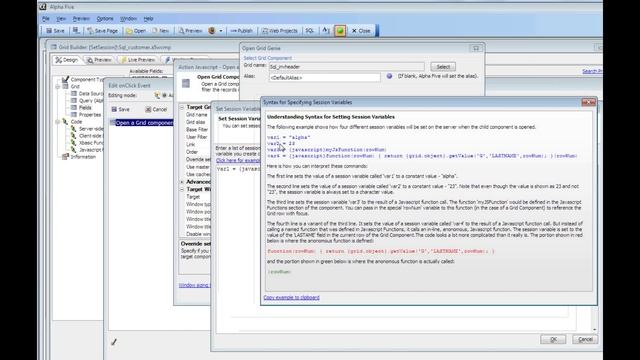This screenshot has height=360, width=640.
Task: Click 'Copy example to clipboard' link
Action: (x=291, y=298)
